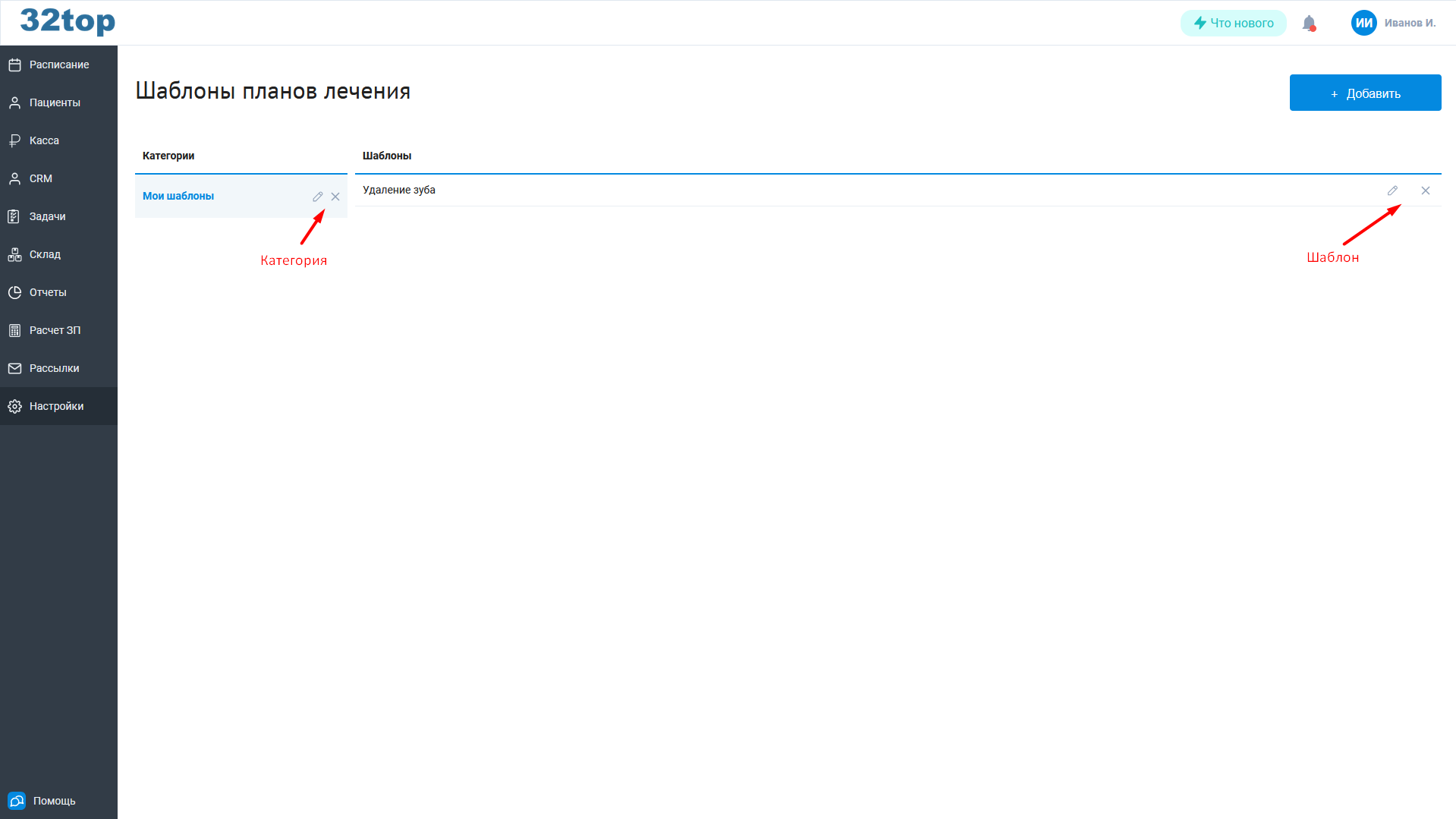Delete the Удаление зуба template
Viewport: 1456px width, 819px height.
1426,191
